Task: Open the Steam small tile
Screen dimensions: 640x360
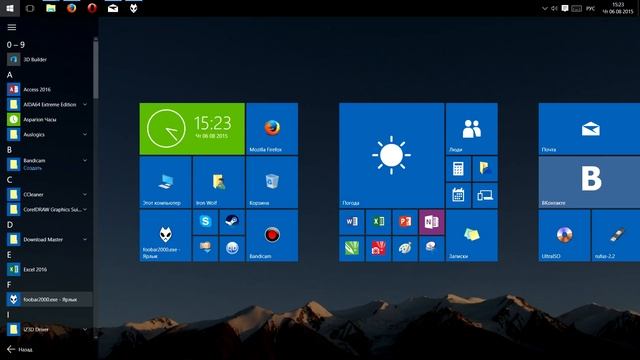Action: [x=232, y=222]
